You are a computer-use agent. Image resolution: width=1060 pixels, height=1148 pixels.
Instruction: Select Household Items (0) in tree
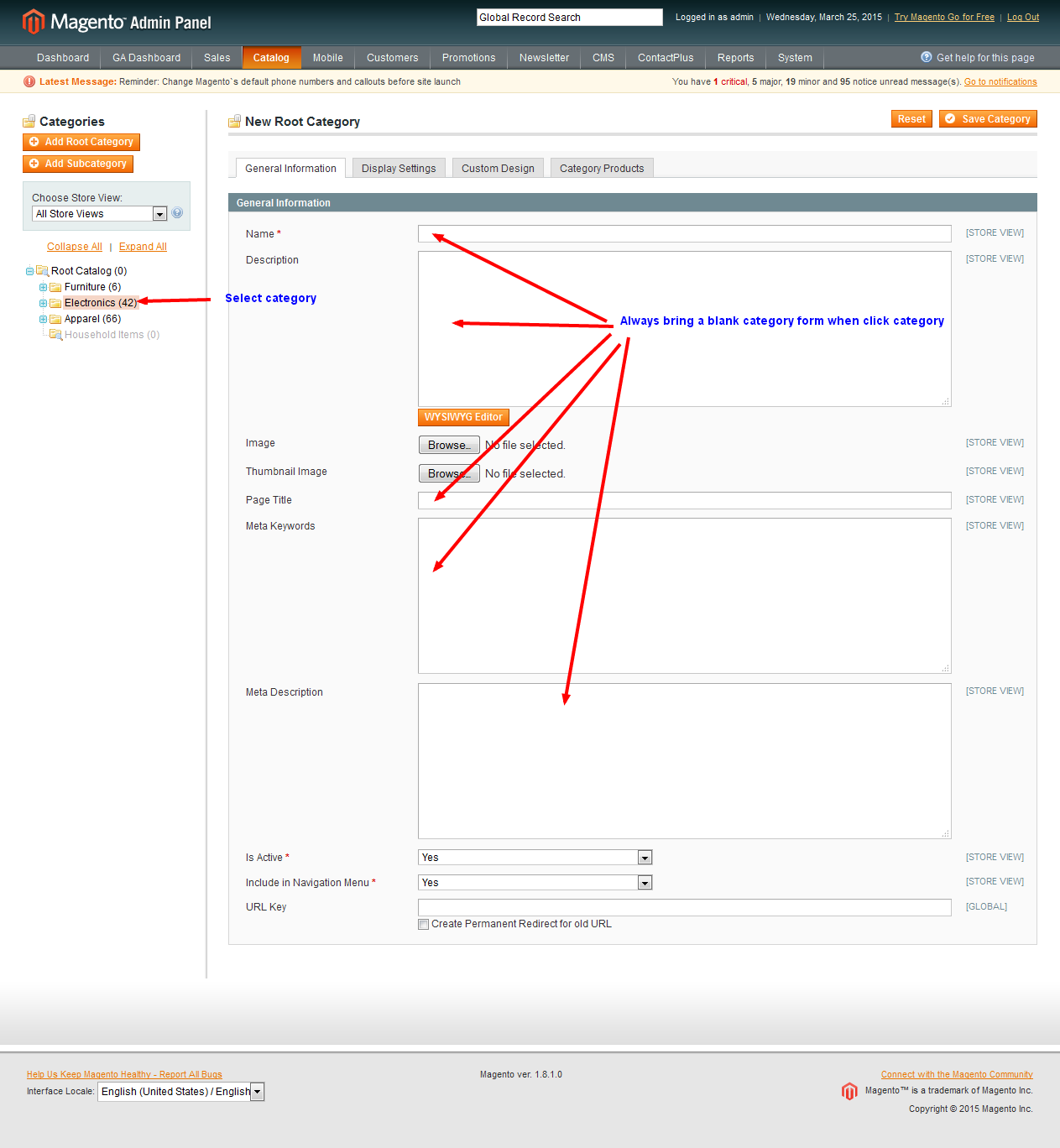coord(112,335)
